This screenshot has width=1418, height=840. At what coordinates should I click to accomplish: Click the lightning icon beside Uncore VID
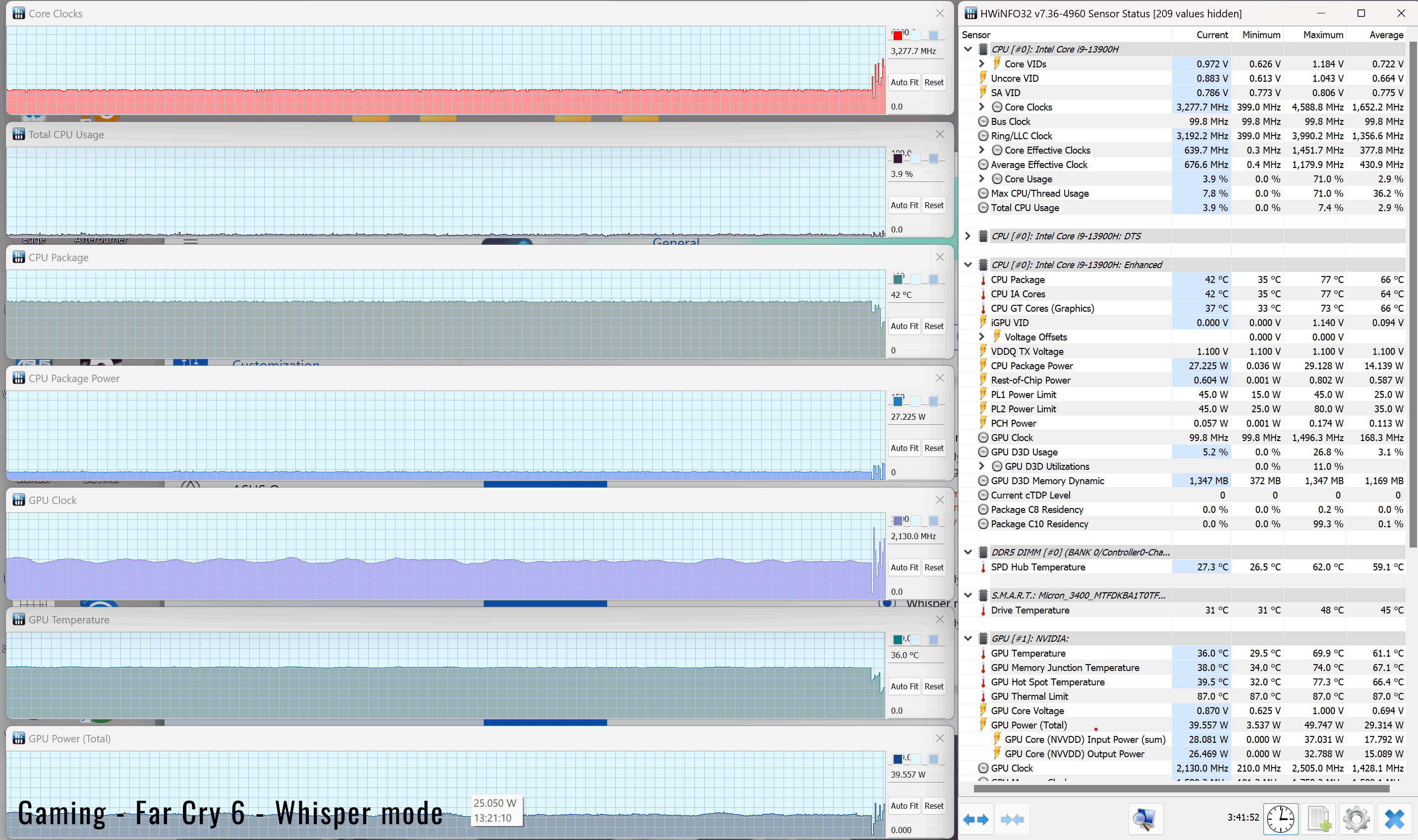click(983, 78)
